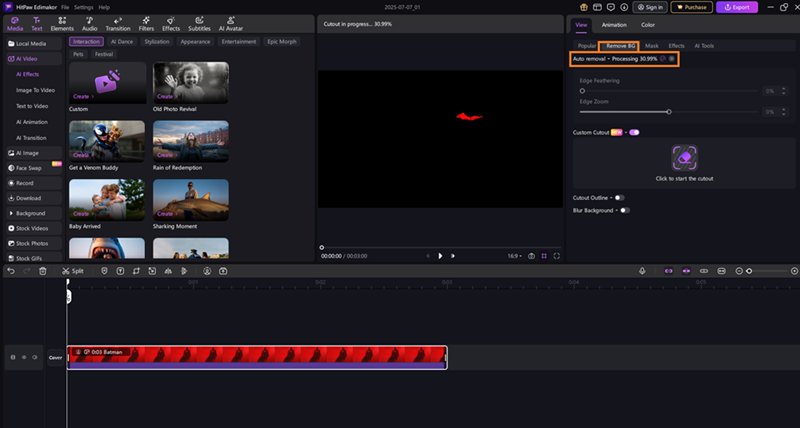Open Local Media in sidebar

coord(34,44)
